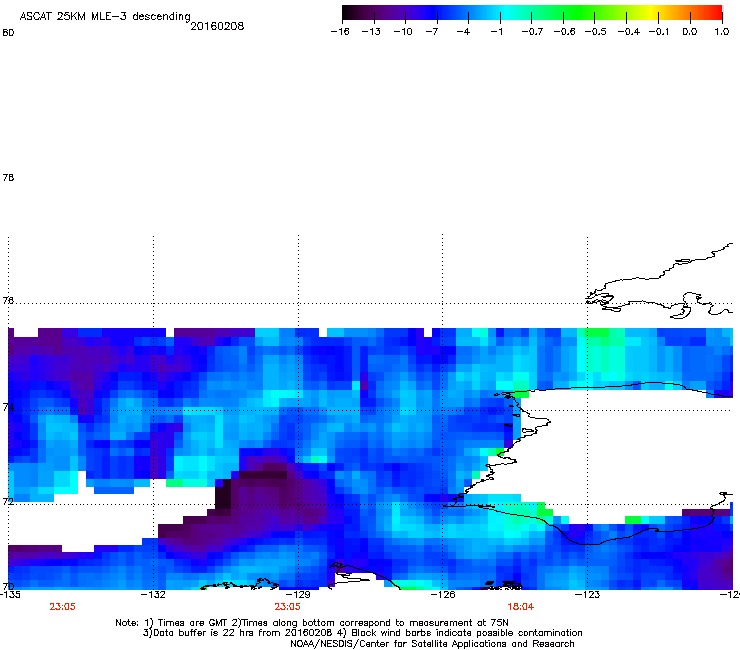Screen dimensions: 740x650
Task: Click the -132 longitude label
Action: point(153,595)
